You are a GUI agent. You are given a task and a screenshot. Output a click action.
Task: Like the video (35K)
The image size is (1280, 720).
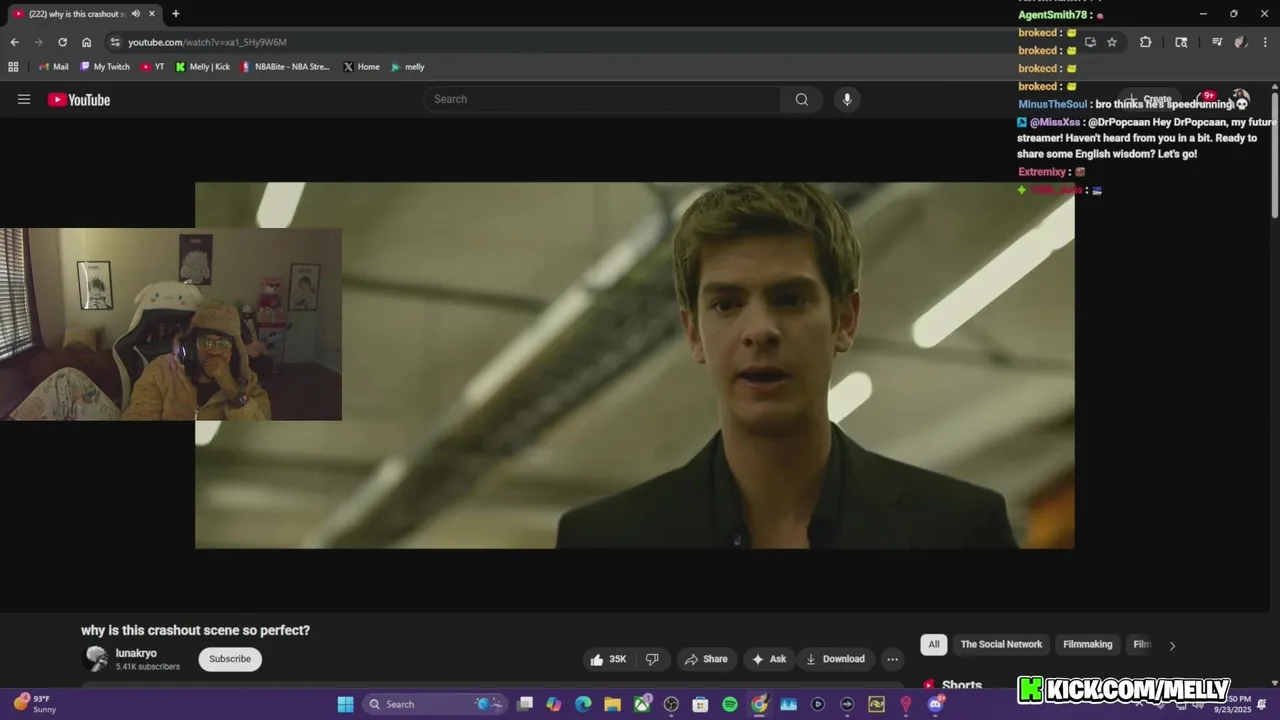(608, 659)
